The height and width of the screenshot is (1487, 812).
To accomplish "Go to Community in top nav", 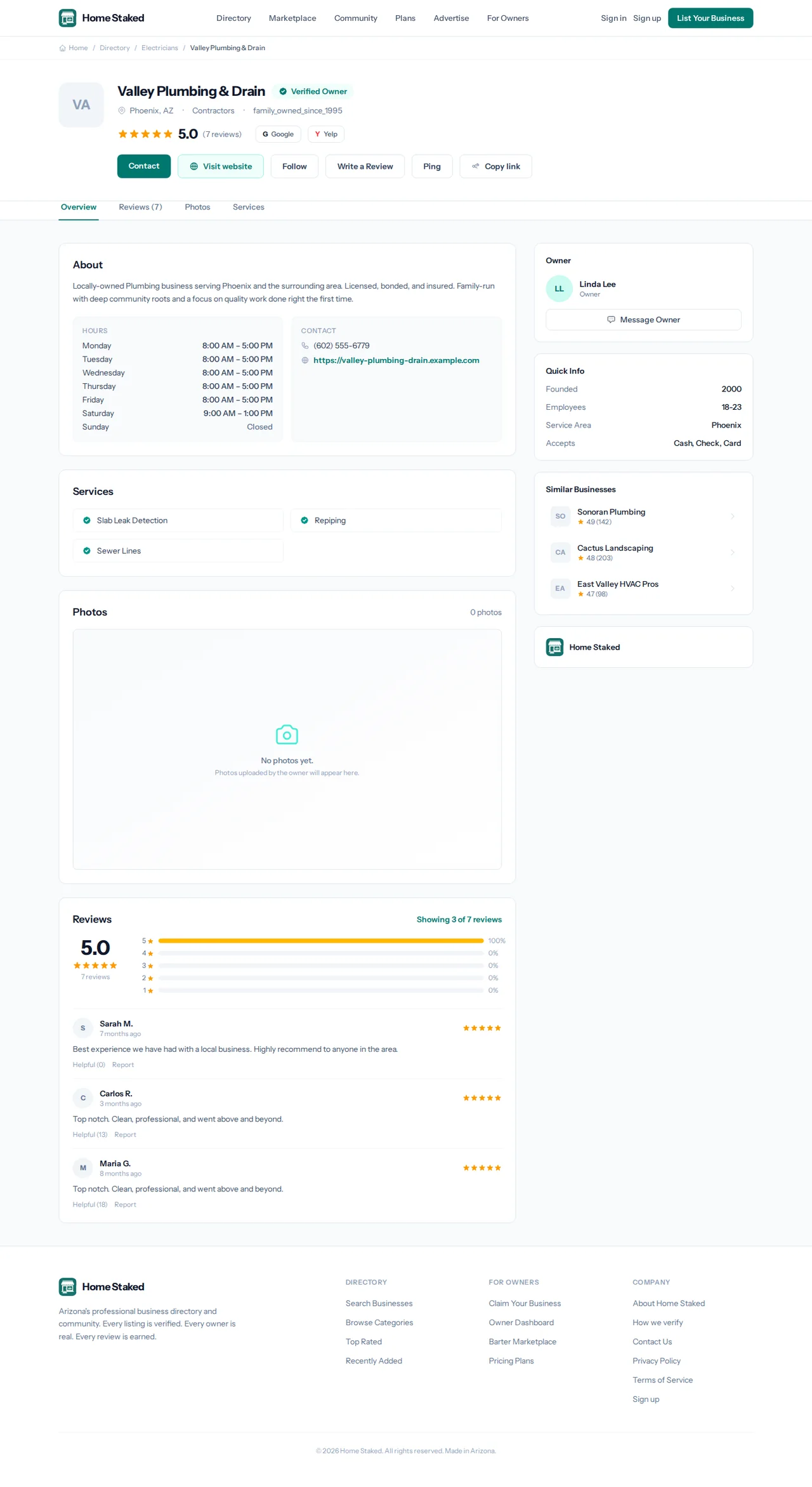I will (356, 18).
